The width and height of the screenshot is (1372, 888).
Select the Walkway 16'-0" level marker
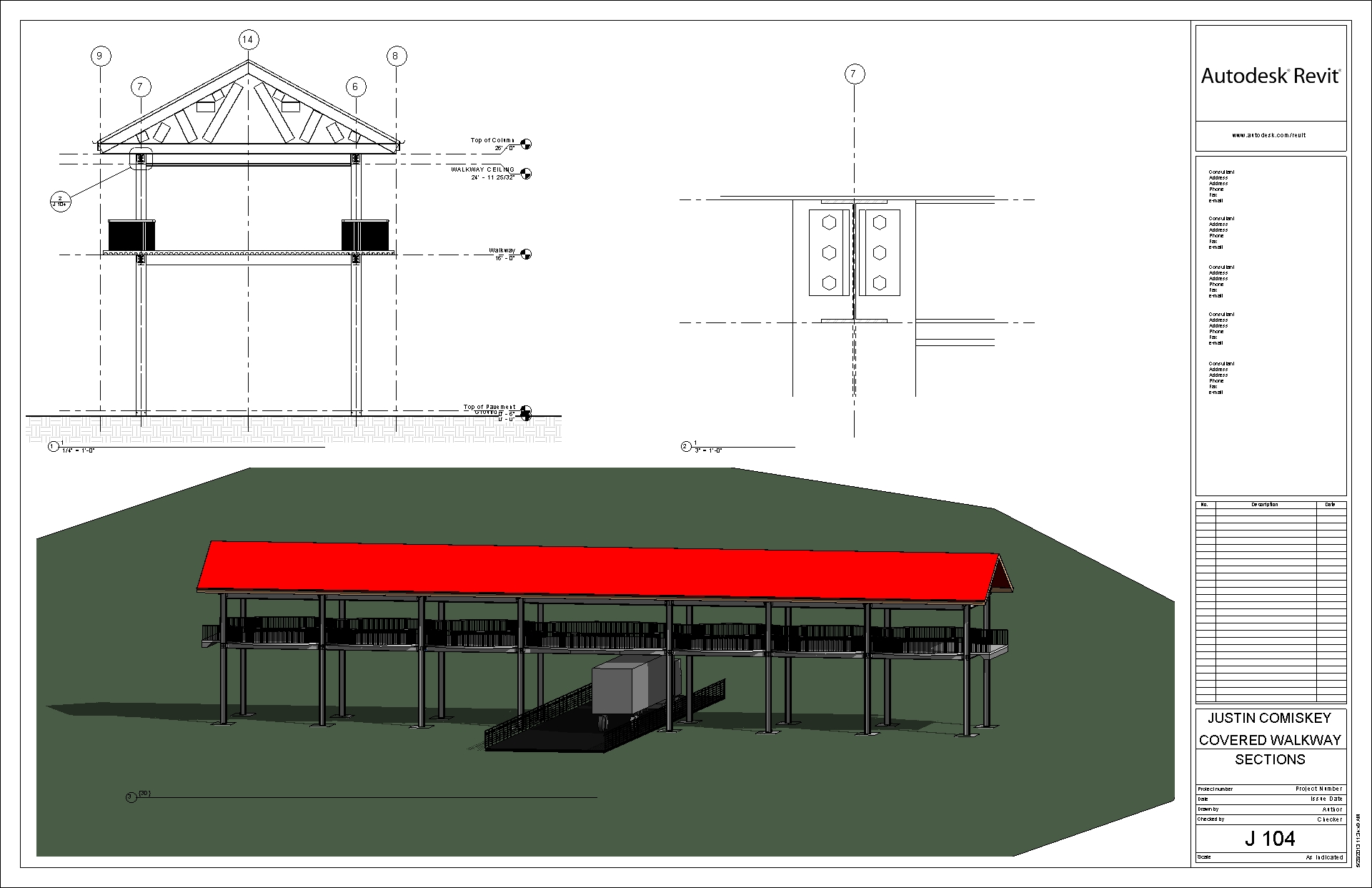(x=526, y=255)
